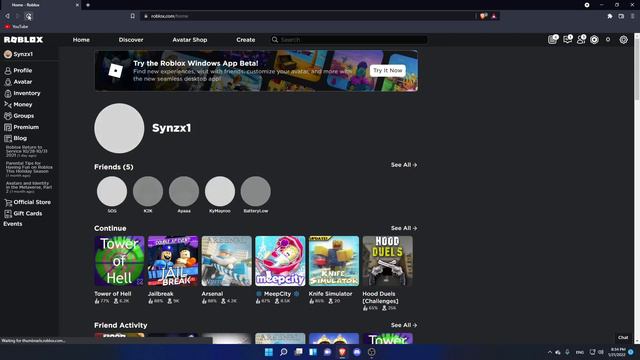Viewport: 640px width, 360px height.
Task: Show hidden system tray icons
Action: click(549, 352)
